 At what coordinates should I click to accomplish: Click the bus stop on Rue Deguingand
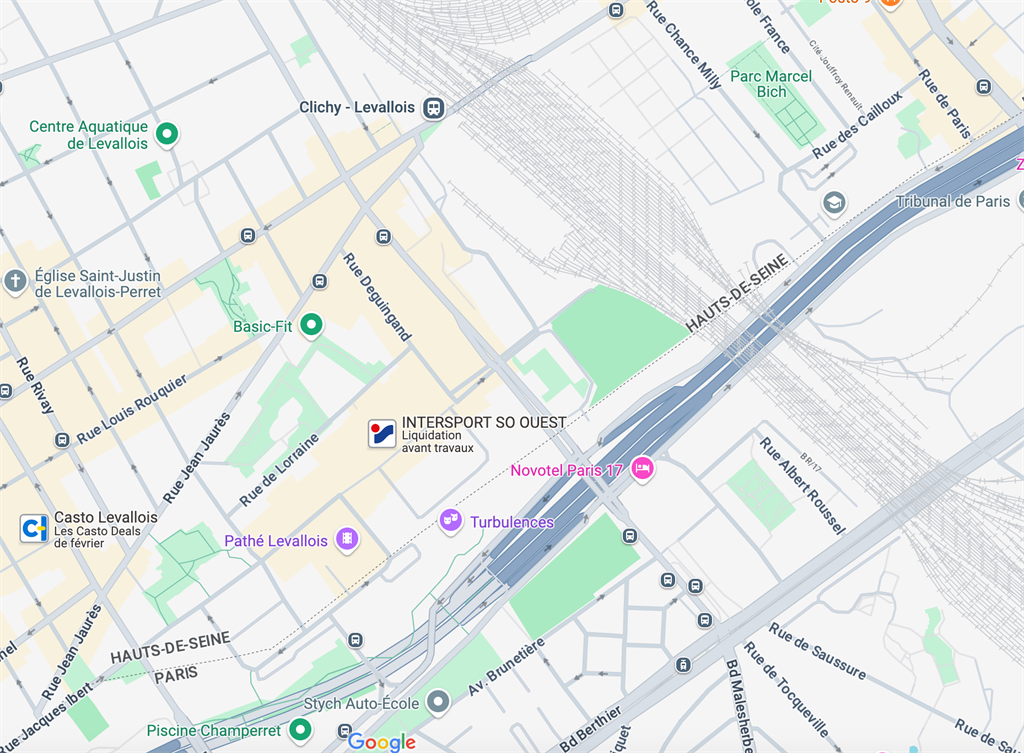tap(384, 236)
